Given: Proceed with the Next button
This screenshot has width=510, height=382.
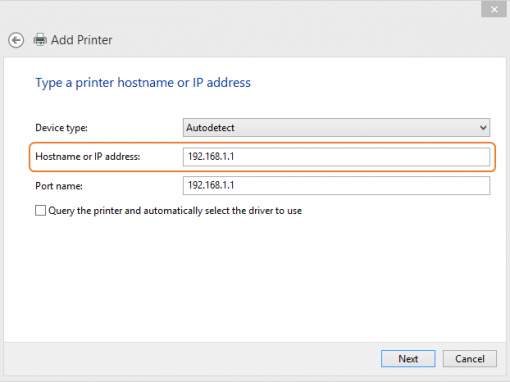Looking at the screenshot, I should [x=408, y=359].
